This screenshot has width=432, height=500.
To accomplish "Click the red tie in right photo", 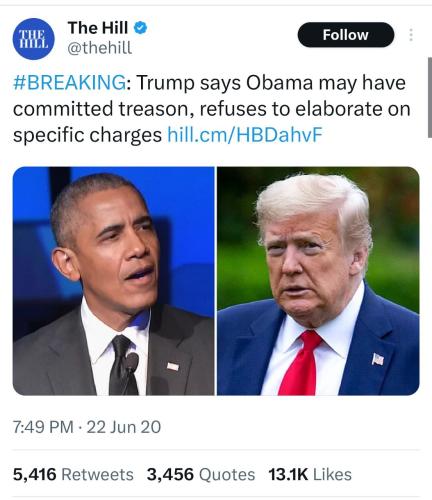I will (x=299, y=363).
